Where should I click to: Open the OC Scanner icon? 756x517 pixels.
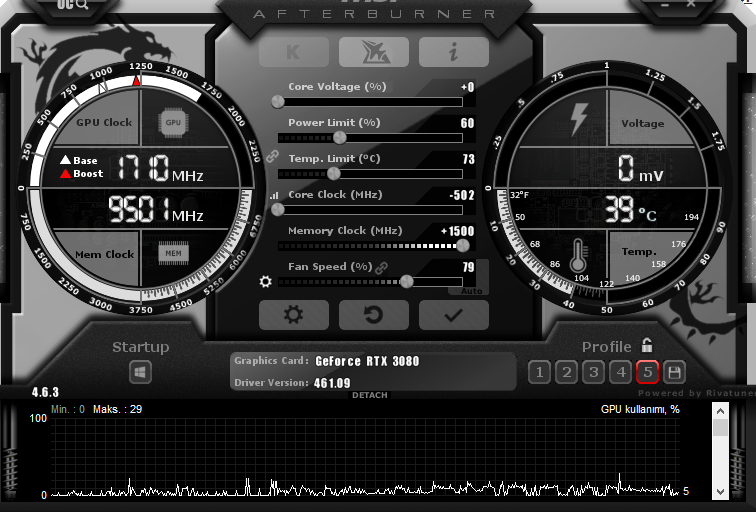(x=73, y=4)
